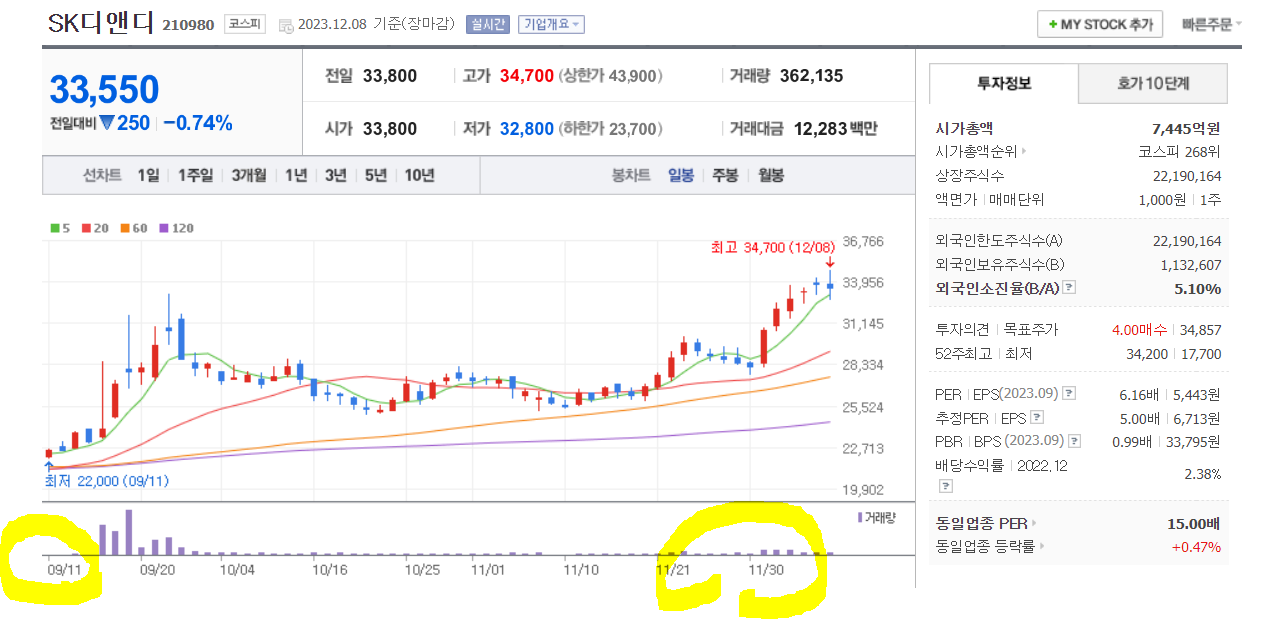Click the 시가총액 7,445억원 value

coord(1186,128)
